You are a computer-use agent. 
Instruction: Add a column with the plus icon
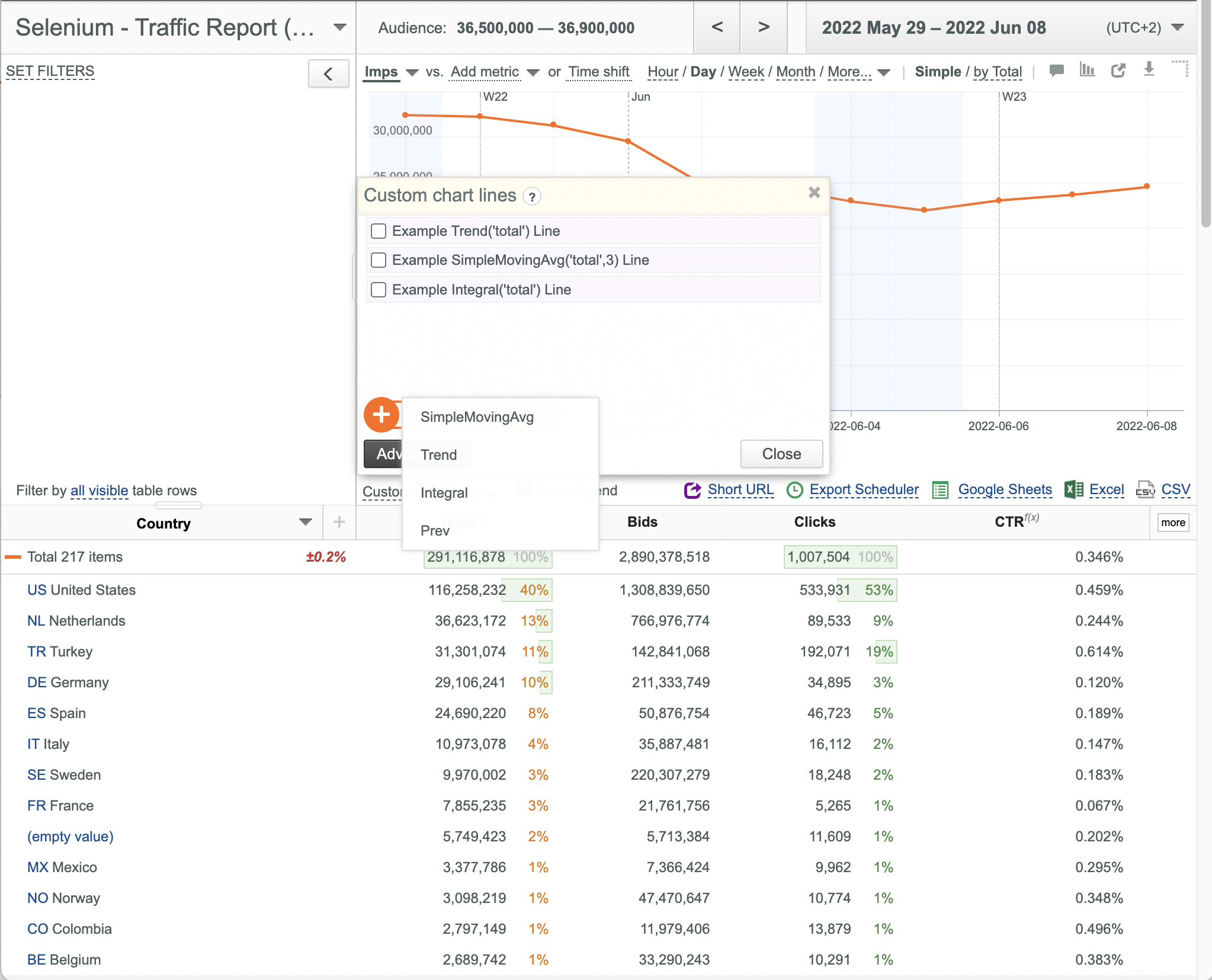pyautogui.click(x=339, y=522)
